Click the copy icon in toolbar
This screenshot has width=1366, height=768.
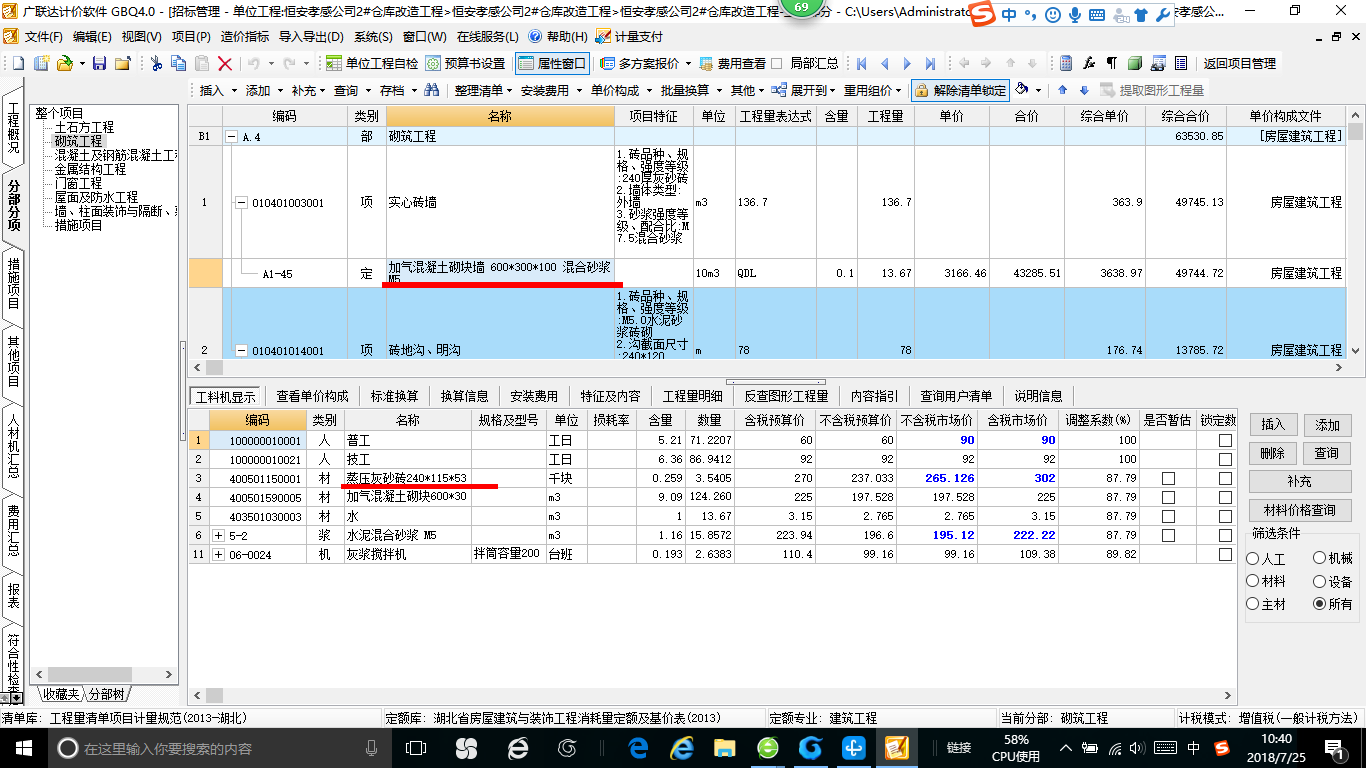180,63
